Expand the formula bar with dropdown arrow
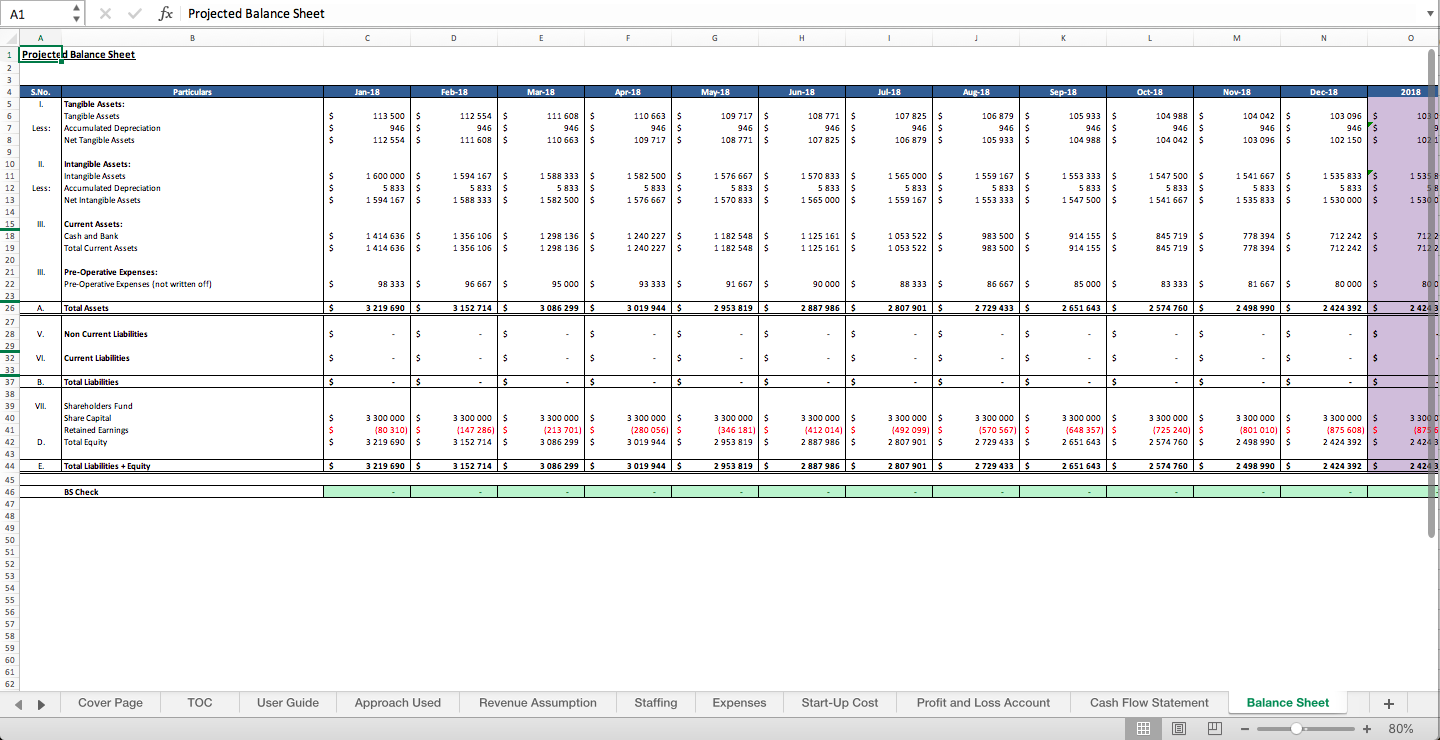The height and width of the screenshot is (740, 1440). pos(1430,14)
